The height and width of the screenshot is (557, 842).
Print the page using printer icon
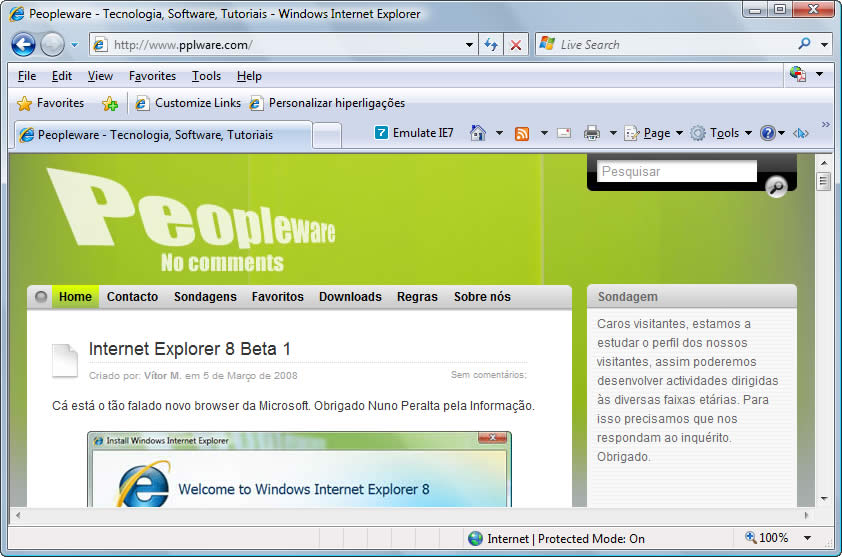[592, 133]
